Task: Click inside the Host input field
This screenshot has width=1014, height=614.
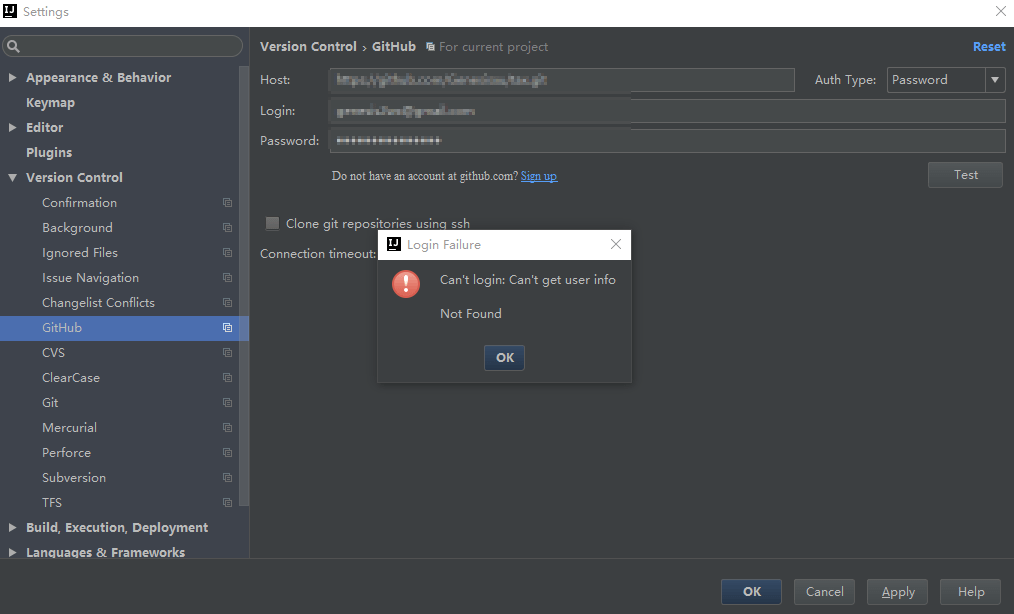Action: pos(560,79)
